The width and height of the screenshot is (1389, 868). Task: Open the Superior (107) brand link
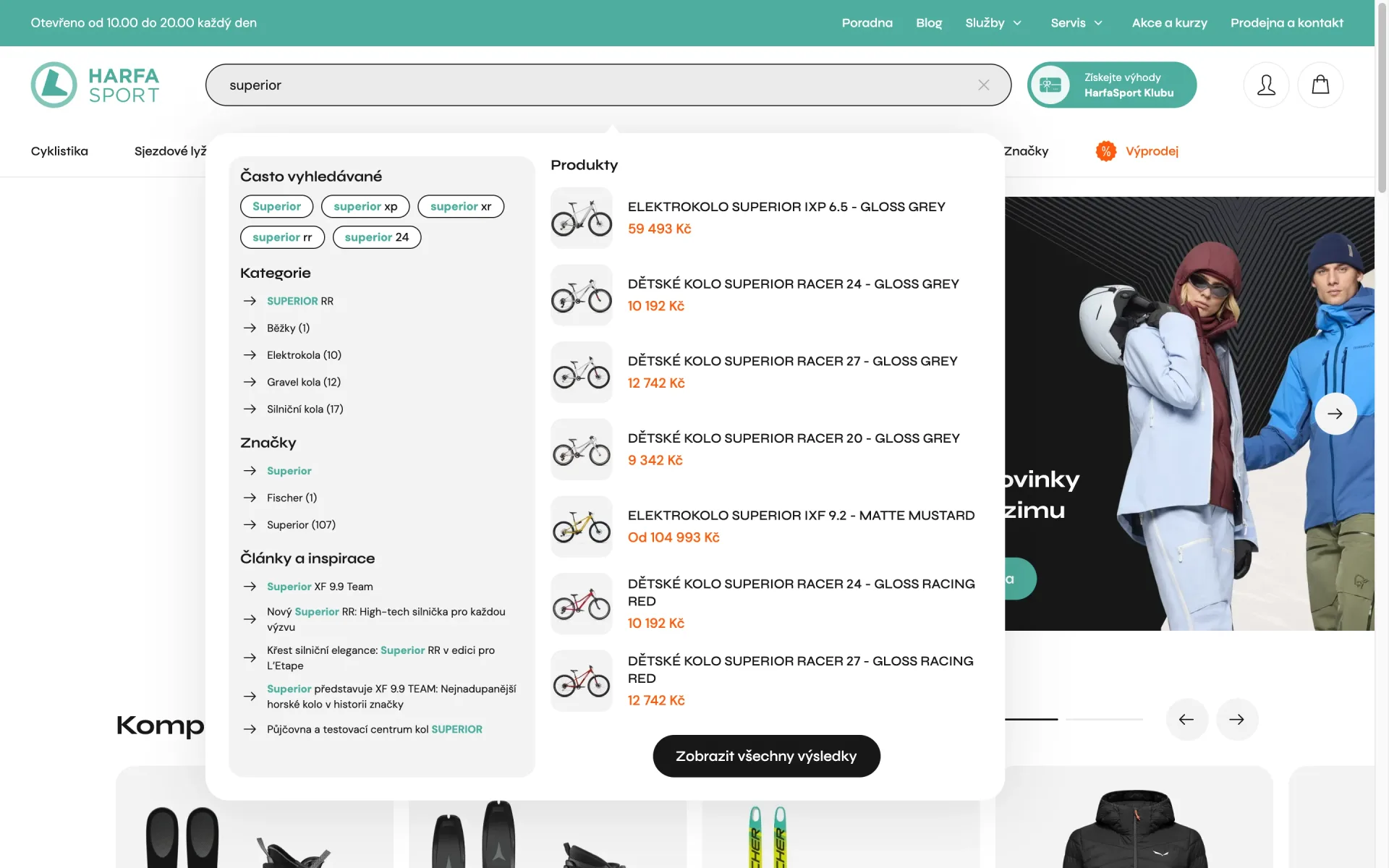[x=301, y=525]
